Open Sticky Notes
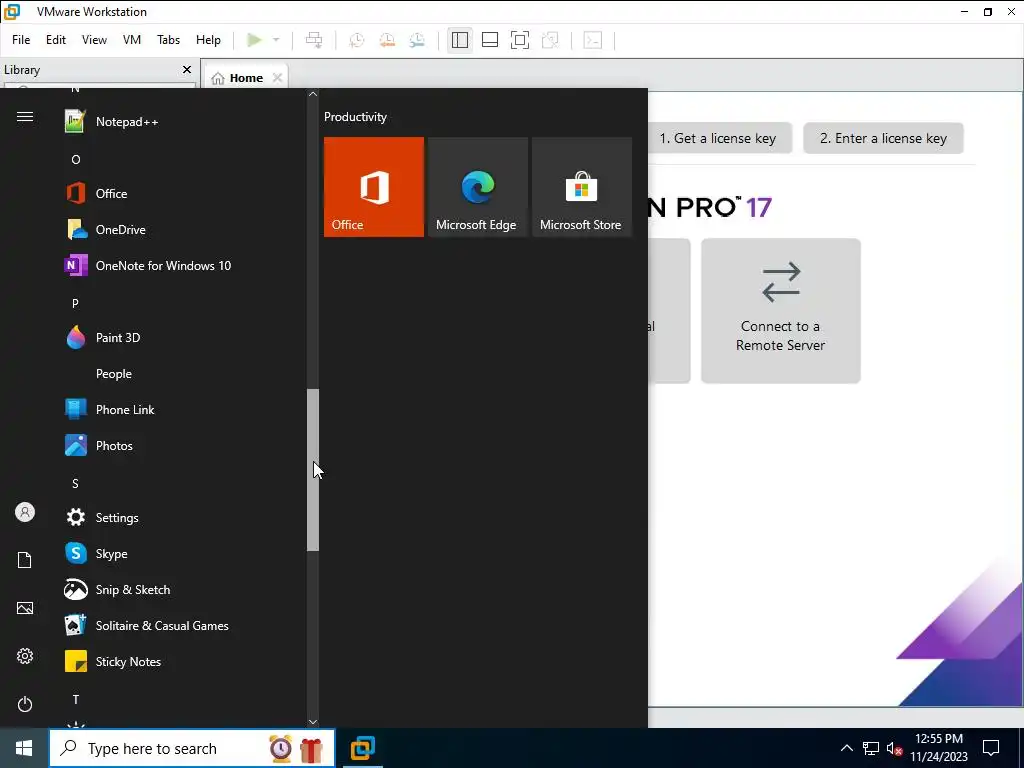 [x=183, y=662]
